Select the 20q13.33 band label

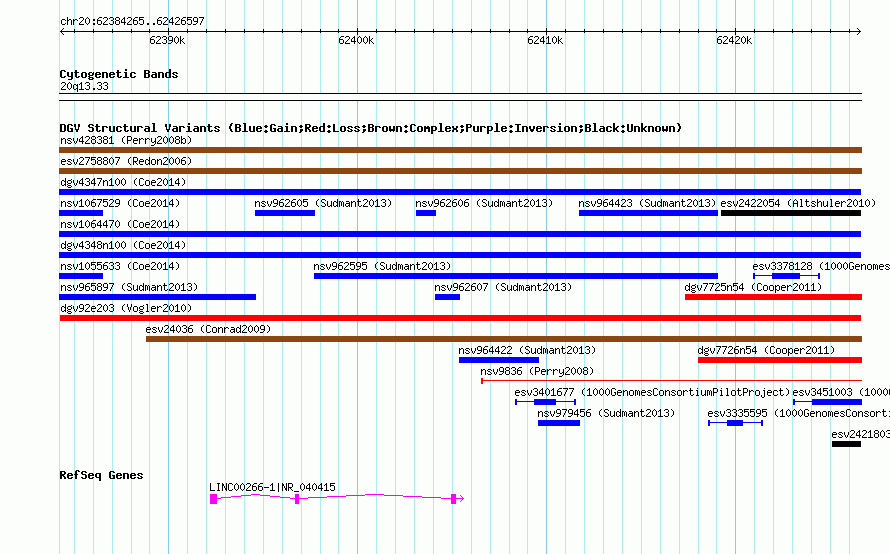click(x=84, y=86)
